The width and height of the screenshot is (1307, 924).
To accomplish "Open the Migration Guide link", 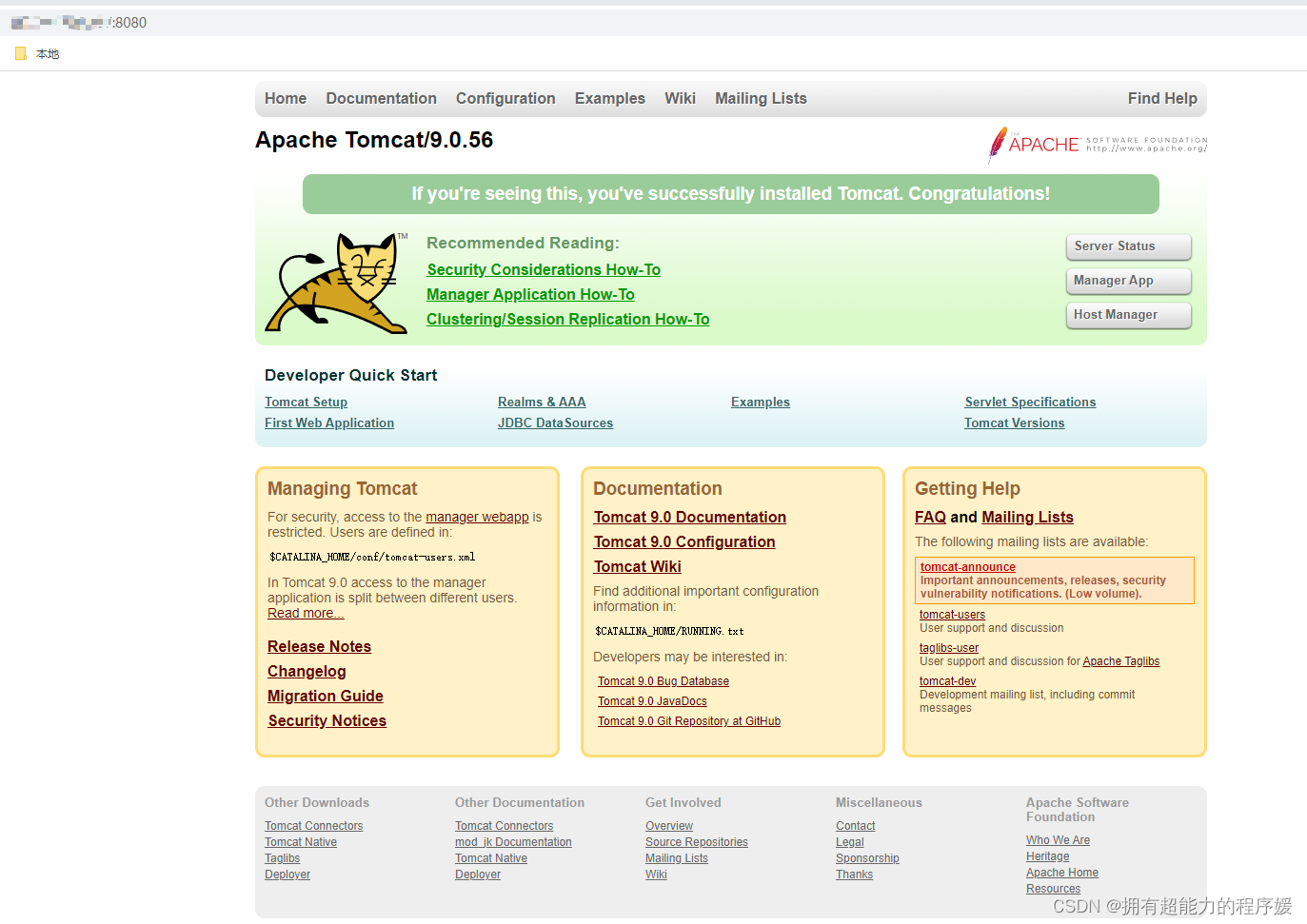I will pyautogui.click(x=326, y=697).
